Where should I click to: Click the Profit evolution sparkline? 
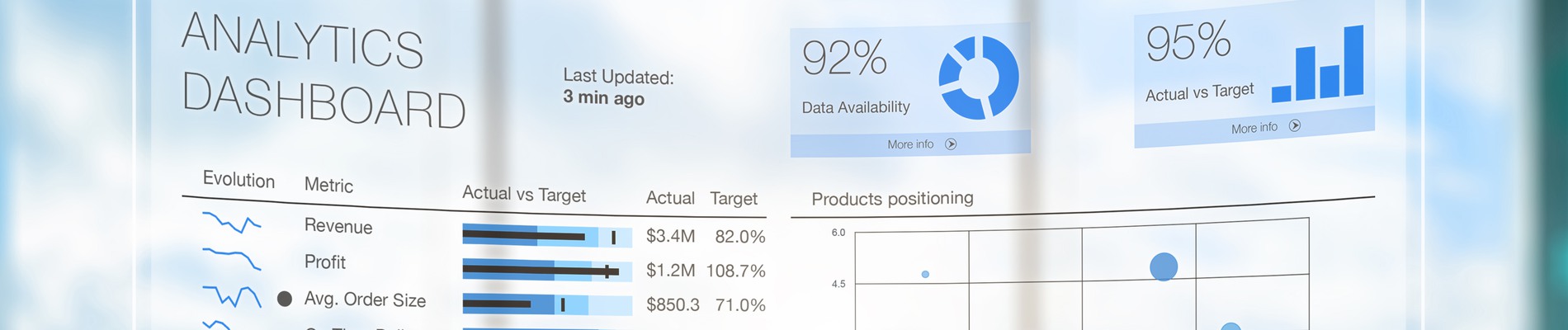click(232, 258)
